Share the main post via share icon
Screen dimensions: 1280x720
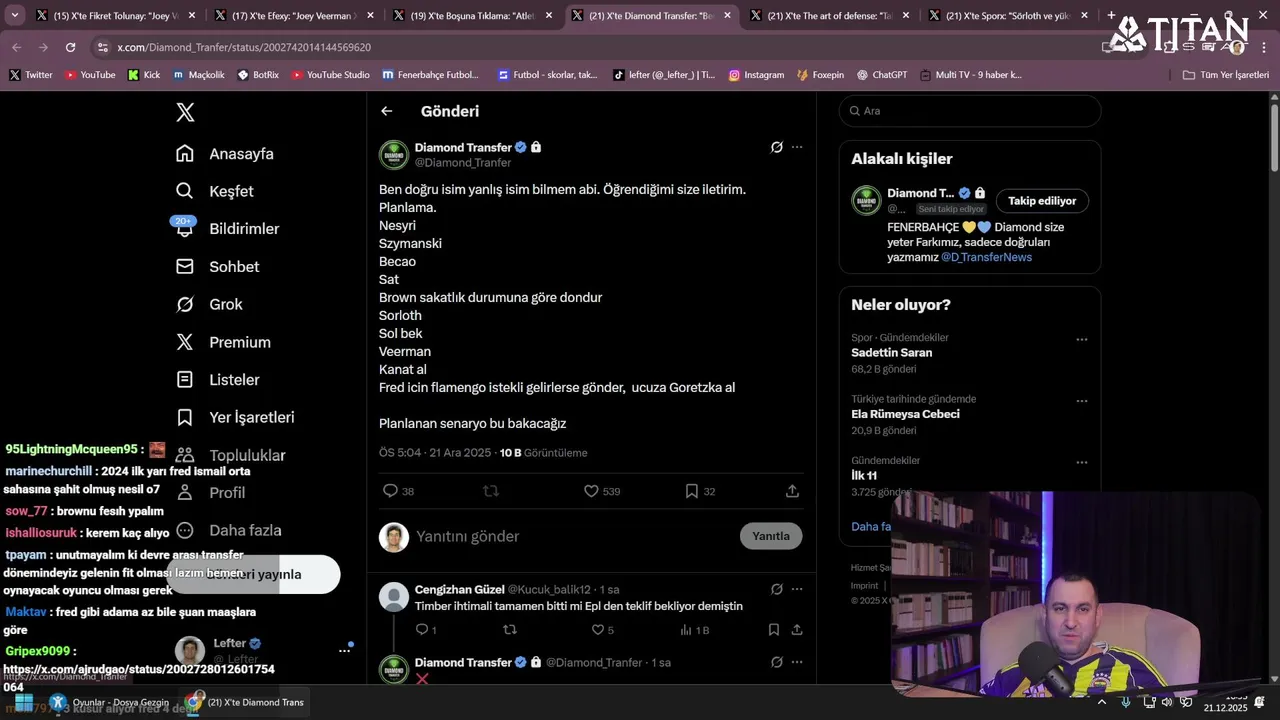[792, 491]
